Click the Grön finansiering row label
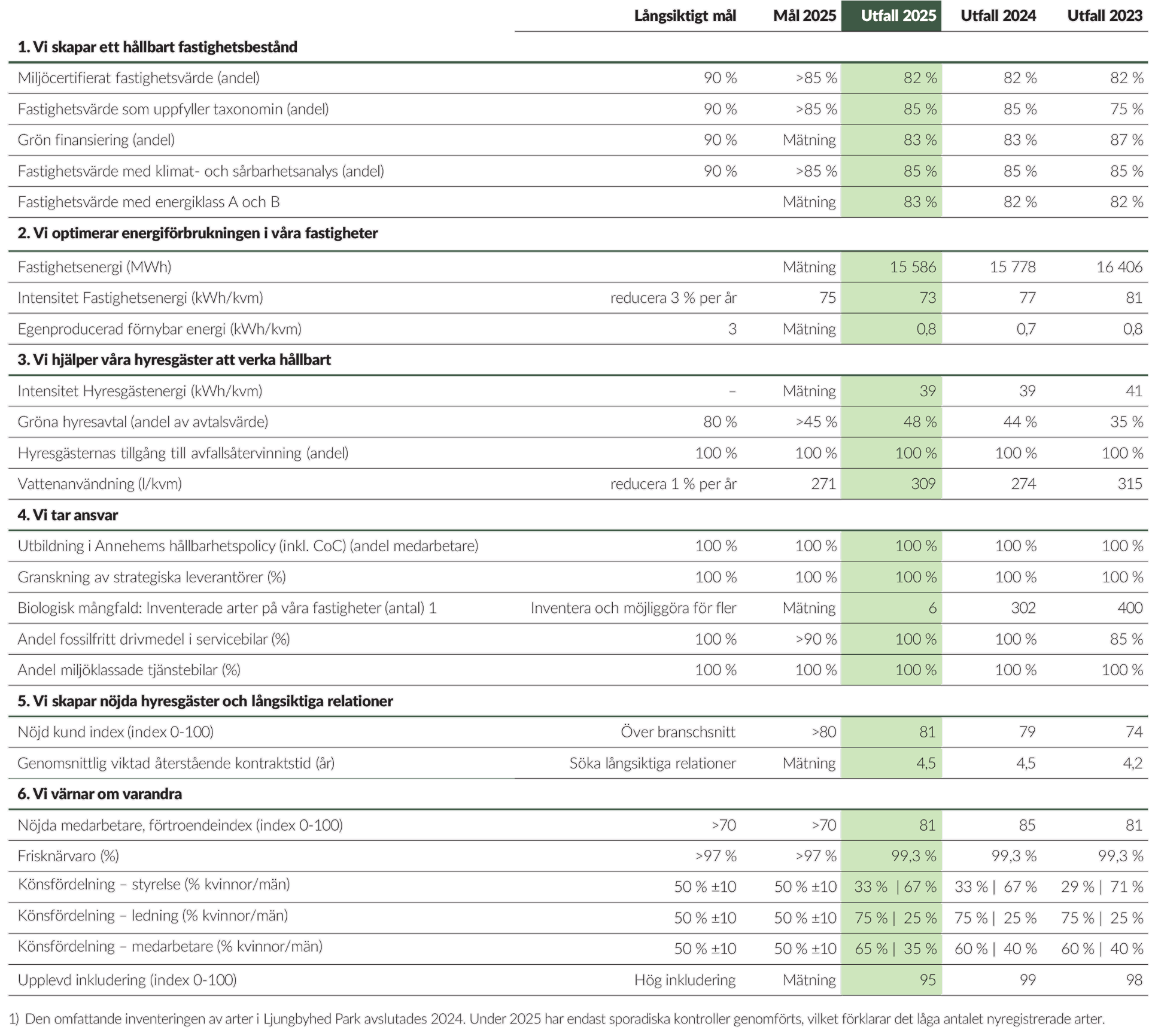The width and height of the screenshot is (1149, 1036). 96,140
